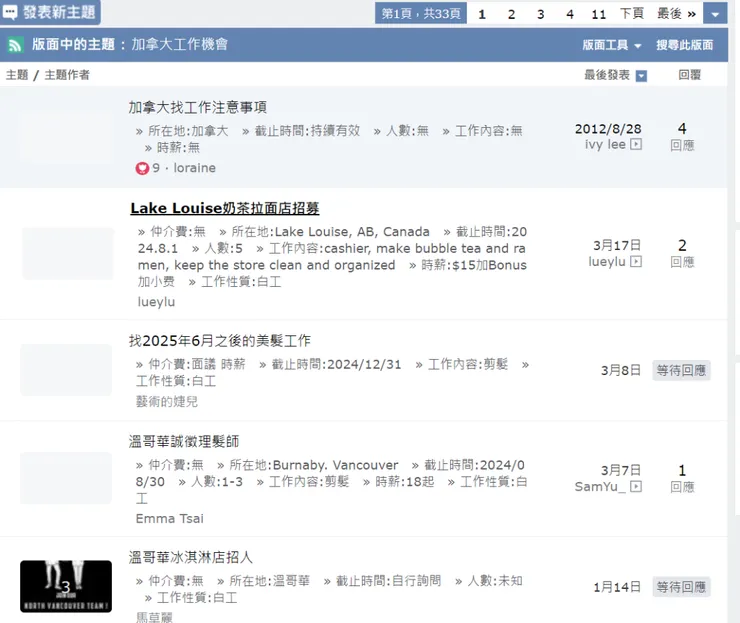
Task: Go to page 2
Action: [511, 14]
